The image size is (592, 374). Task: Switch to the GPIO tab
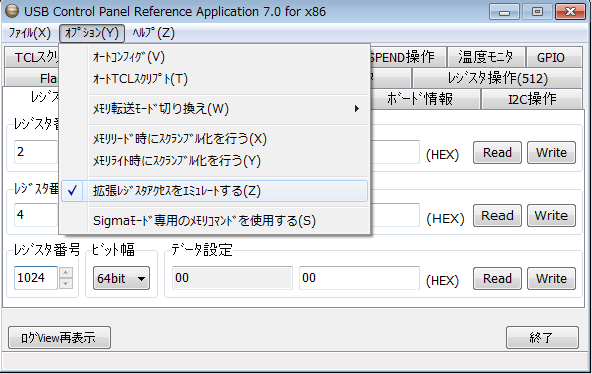tap(553, 57)
